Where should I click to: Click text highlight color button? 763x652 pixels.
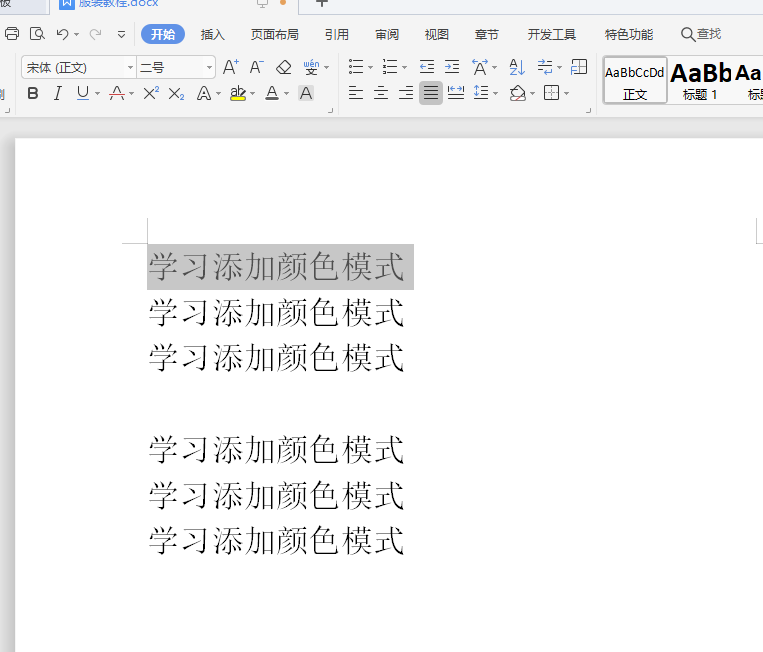pos(238,93)
